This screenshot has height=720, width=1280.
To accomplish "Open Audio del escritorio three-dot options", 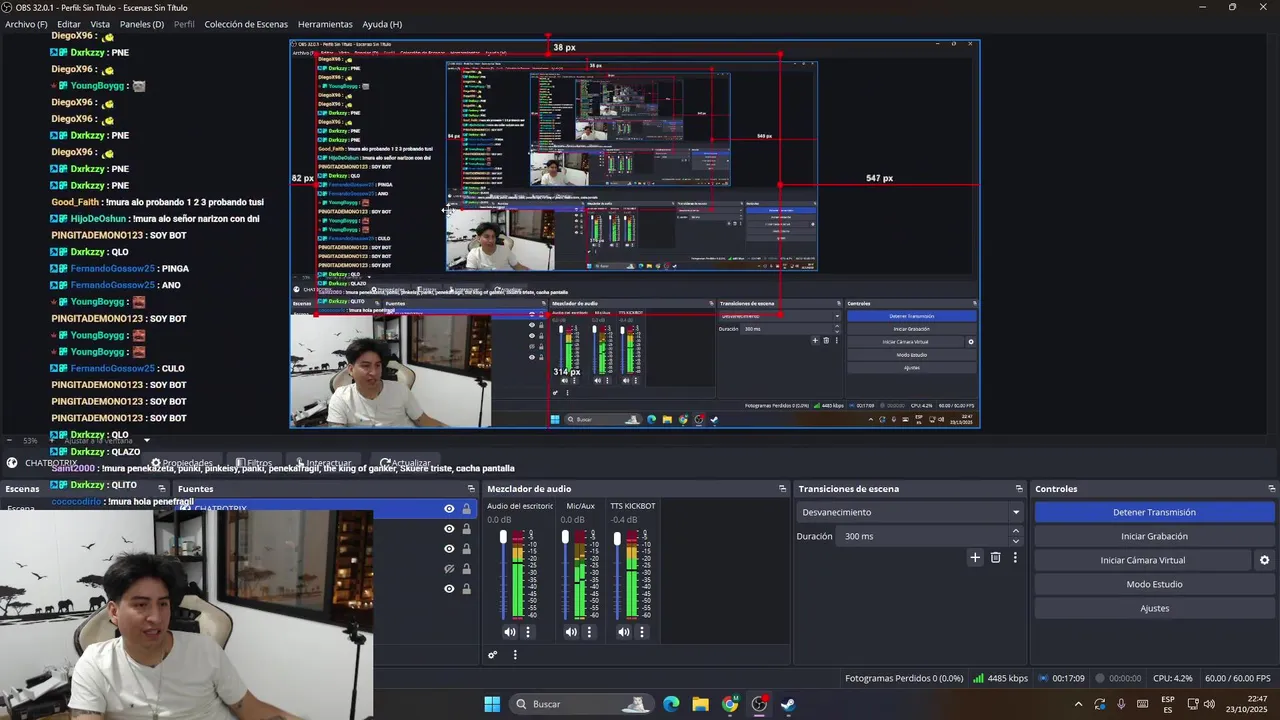I will (x=528, y=632).
